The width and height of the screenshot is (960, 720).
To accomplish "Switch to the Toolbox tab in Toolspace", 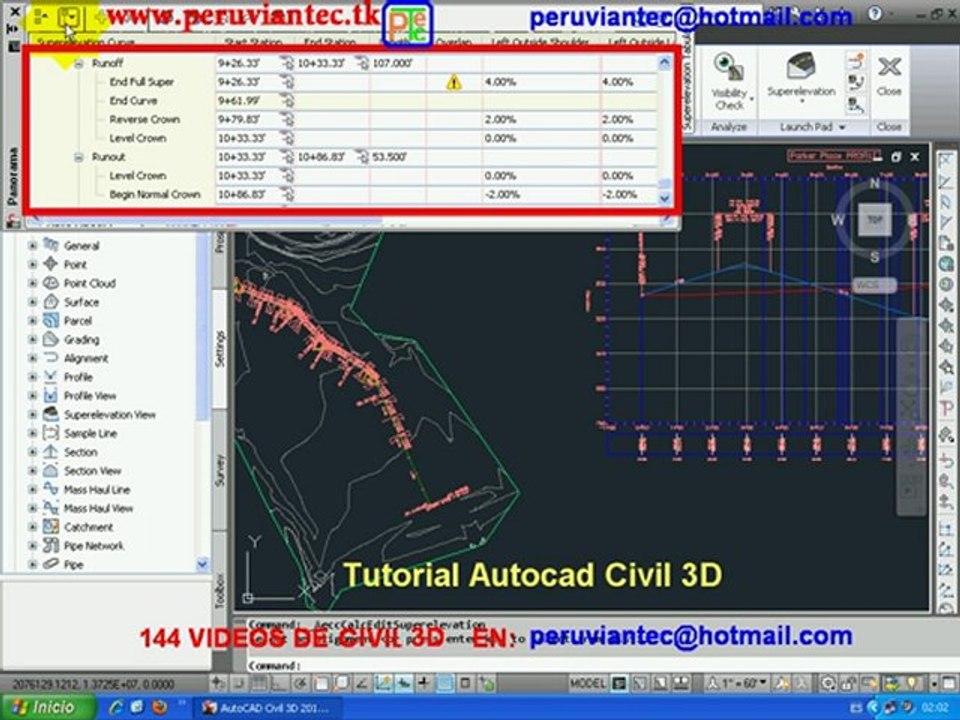I will tap(220, 591).
